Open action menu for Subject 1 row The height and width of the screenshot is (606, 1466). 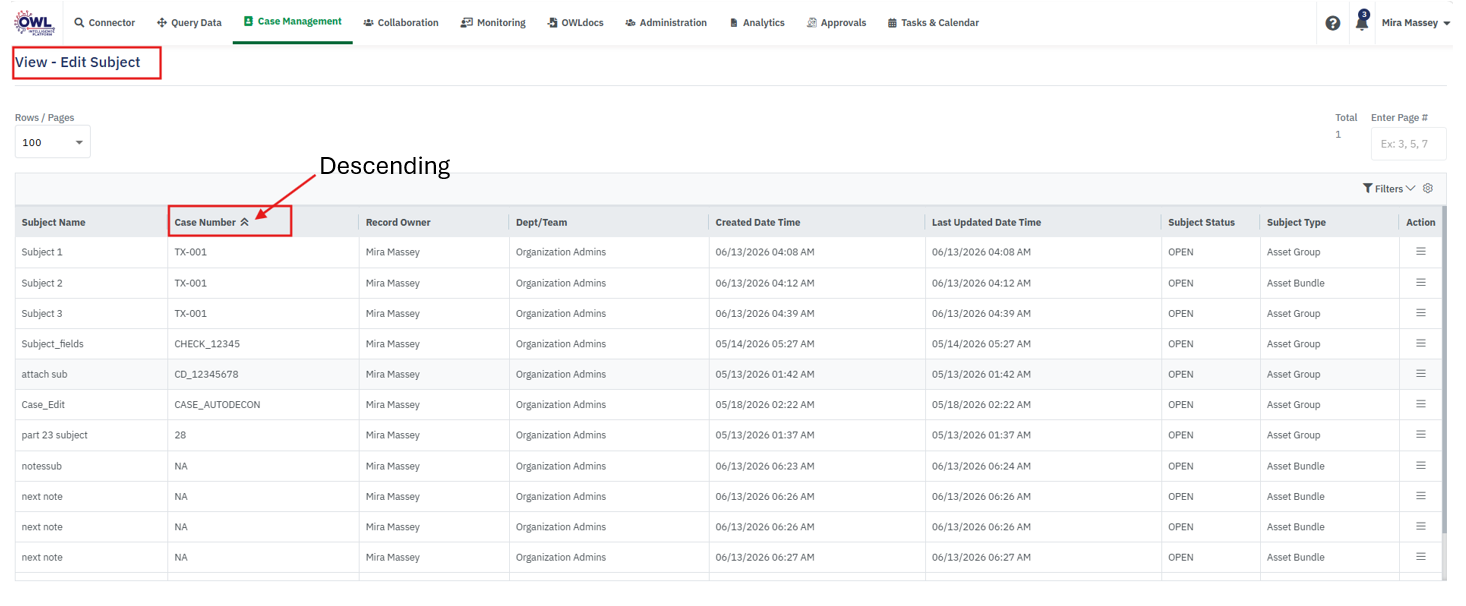(1420, 251)
